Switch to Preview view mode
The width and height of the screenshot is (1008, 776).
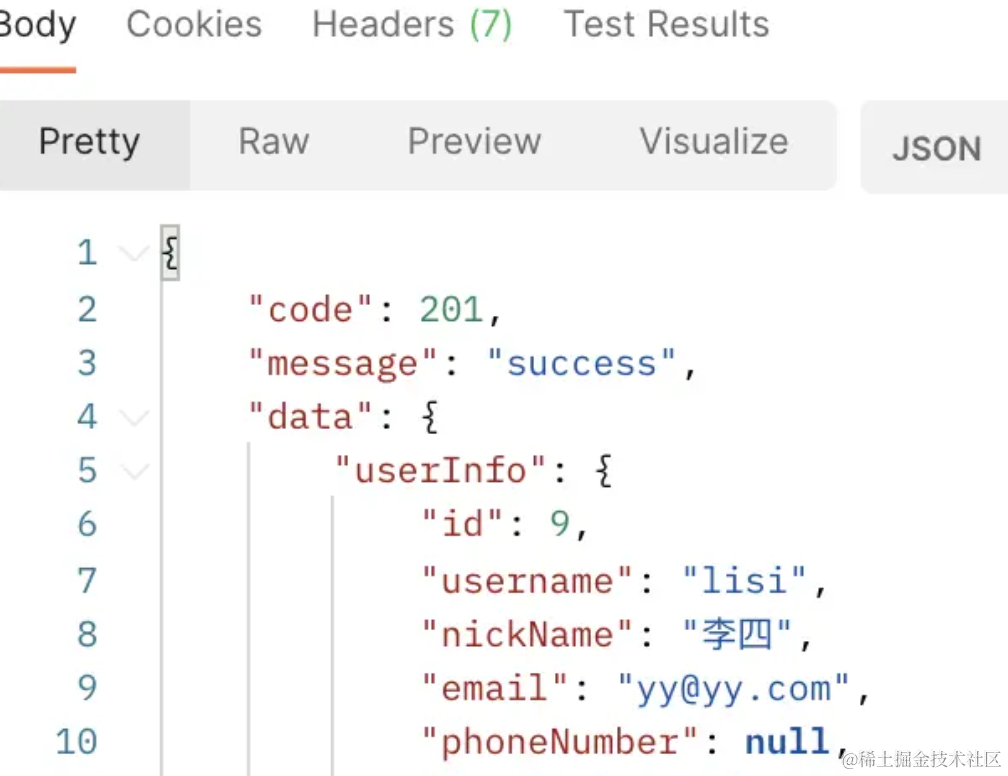point(474,142)
